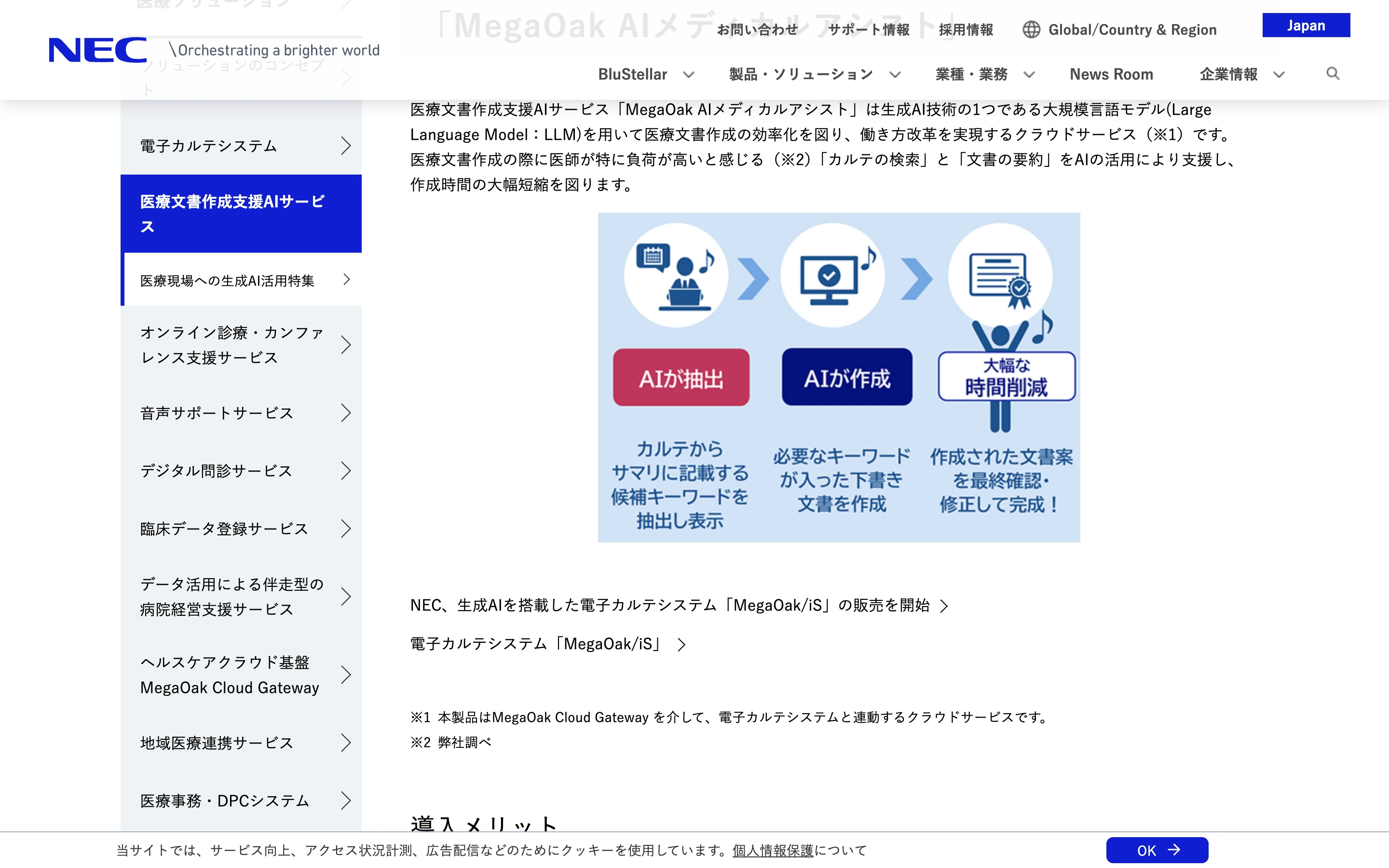This screenshot has height=868, width=1389.
Task: Click the AI workflow diagram image
Action: click(x=839, y=377)
